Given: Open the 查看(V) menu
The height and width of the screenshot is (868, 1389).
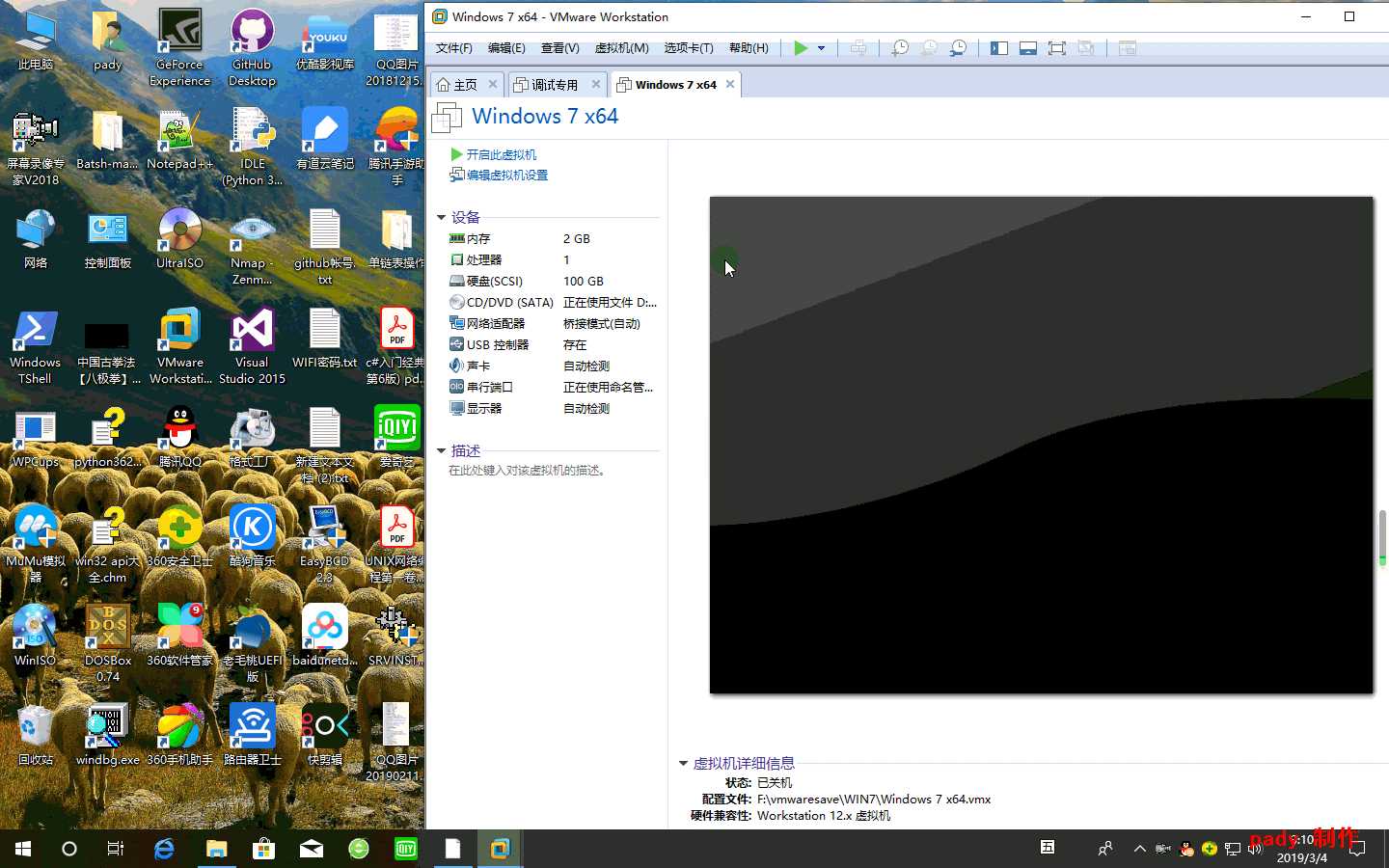Looking at the screenshot, I should pos(559,48).
